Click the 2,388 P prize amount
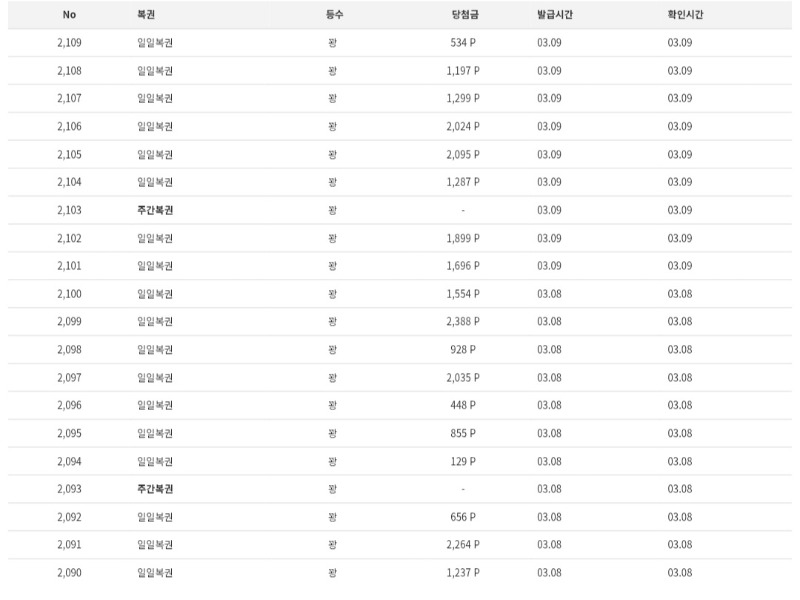800x600 pixels. click(463, 322)
